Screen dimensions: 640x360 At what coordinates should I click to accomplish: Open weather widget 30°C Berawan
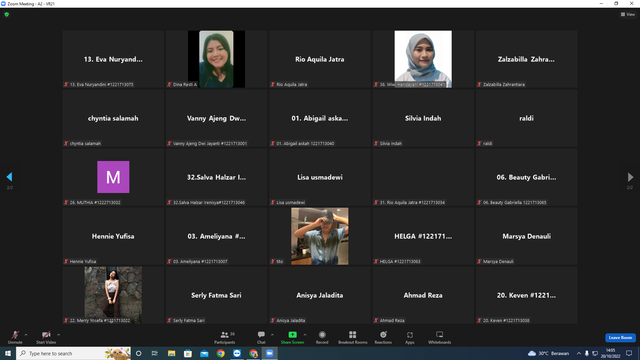[549, 353]
